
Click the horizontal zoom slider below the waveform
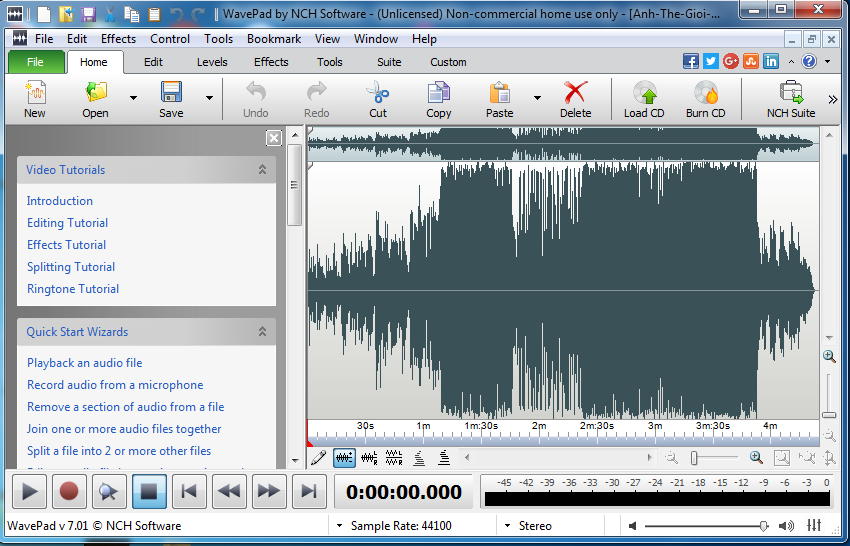[712, 458]
